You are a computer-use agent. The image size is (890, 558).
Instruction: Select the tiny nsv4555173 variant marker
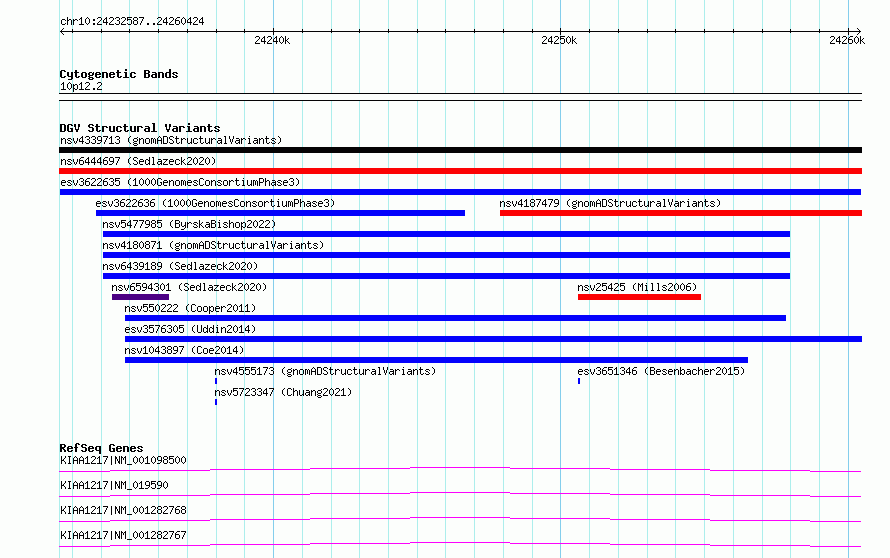(216, 381)
